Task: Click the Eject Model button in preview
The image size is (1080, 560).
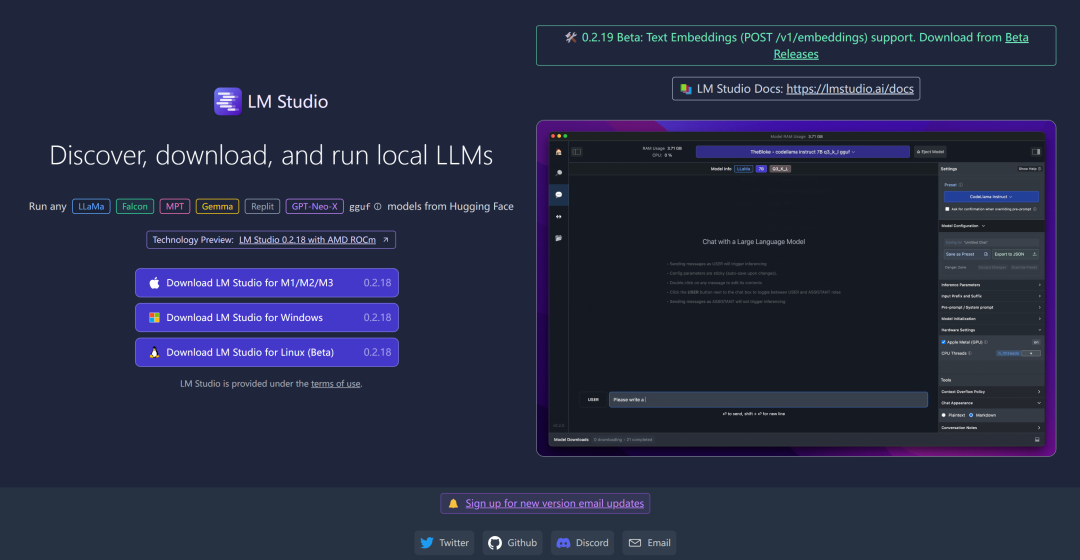Action: (931, 152)
